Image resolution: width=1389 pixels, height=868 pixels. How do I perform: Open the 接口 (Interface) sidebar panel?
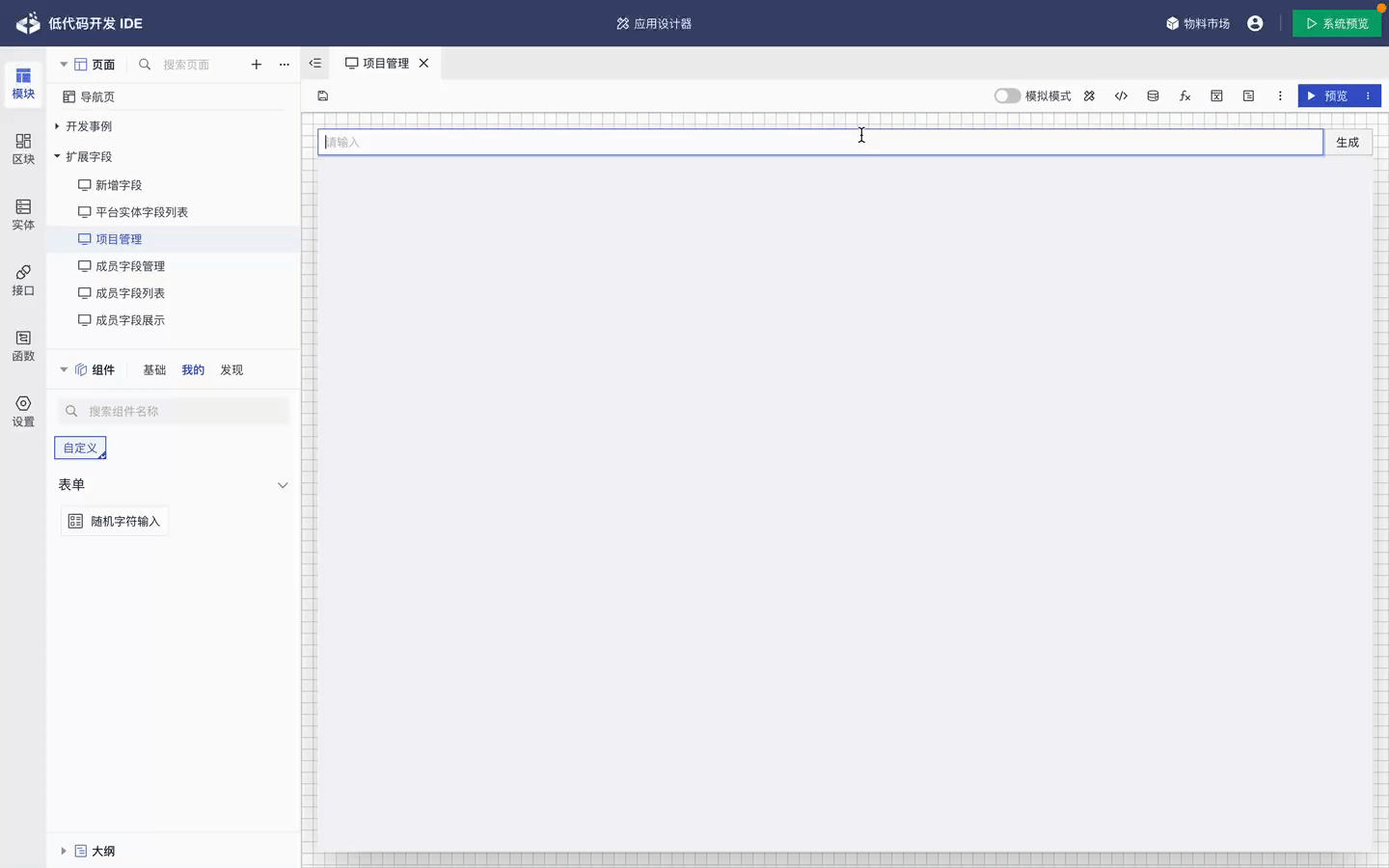click(23, 280)
